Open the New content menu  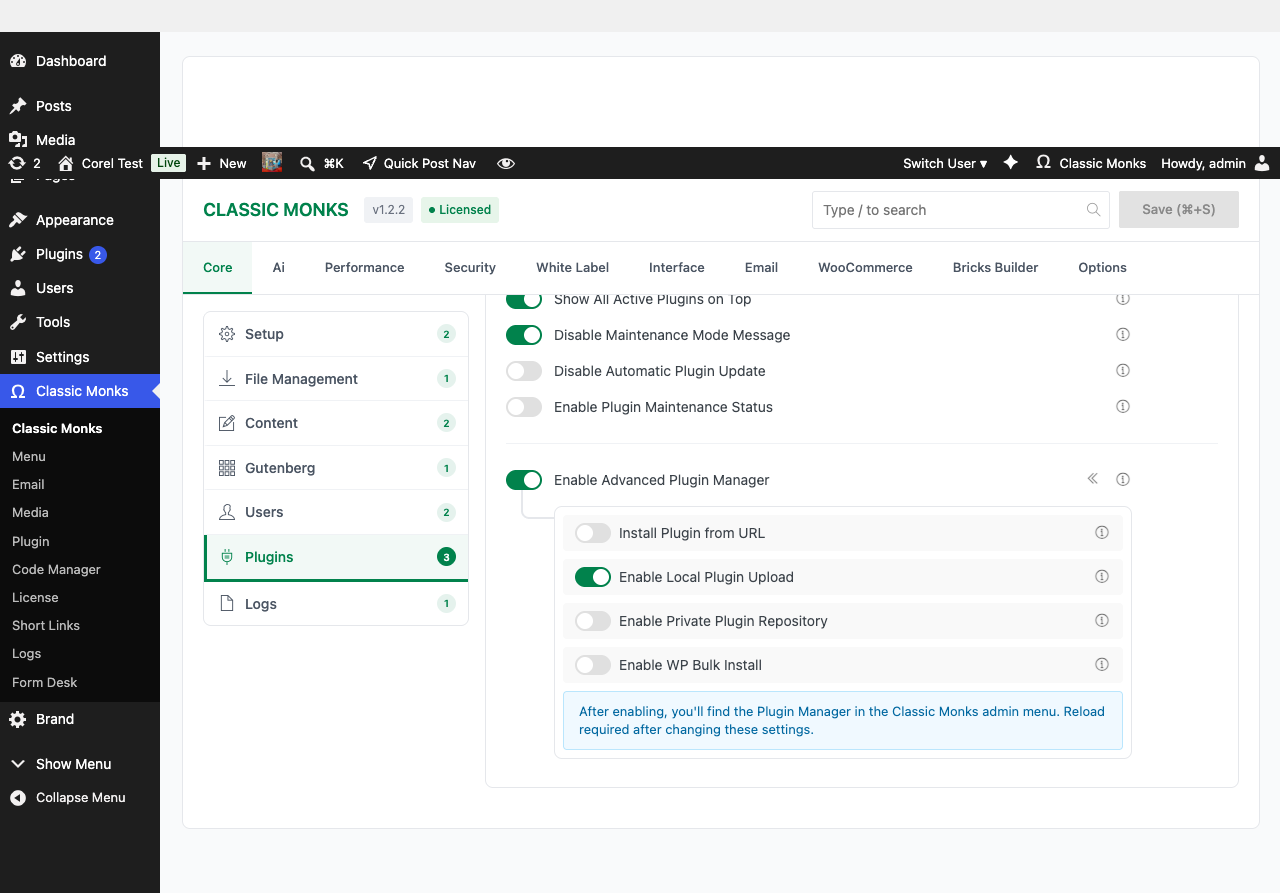(x=222, y=163)
